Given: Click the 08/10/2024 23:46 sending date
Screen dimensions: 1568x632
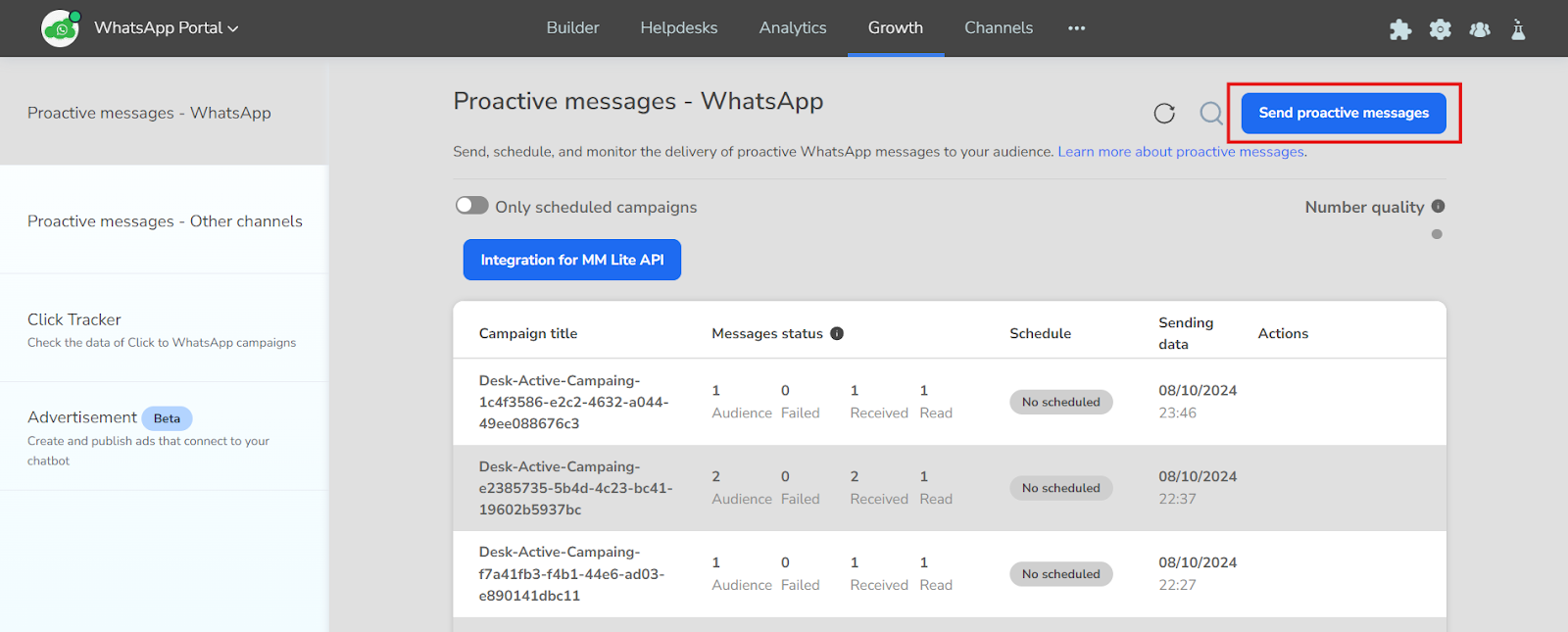Looking at the screenshot, I should [1198, 402].
